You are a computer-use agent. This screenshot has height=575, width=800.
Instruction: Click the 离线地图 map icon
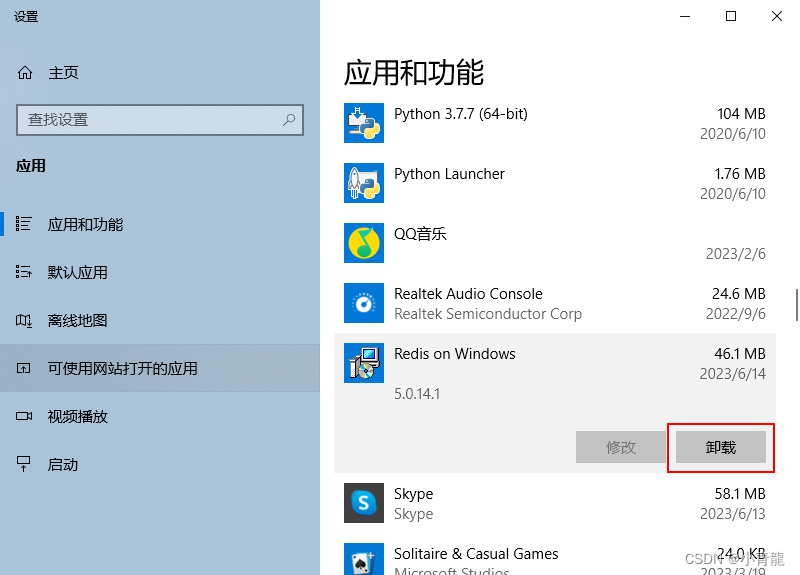pos(23,320)
